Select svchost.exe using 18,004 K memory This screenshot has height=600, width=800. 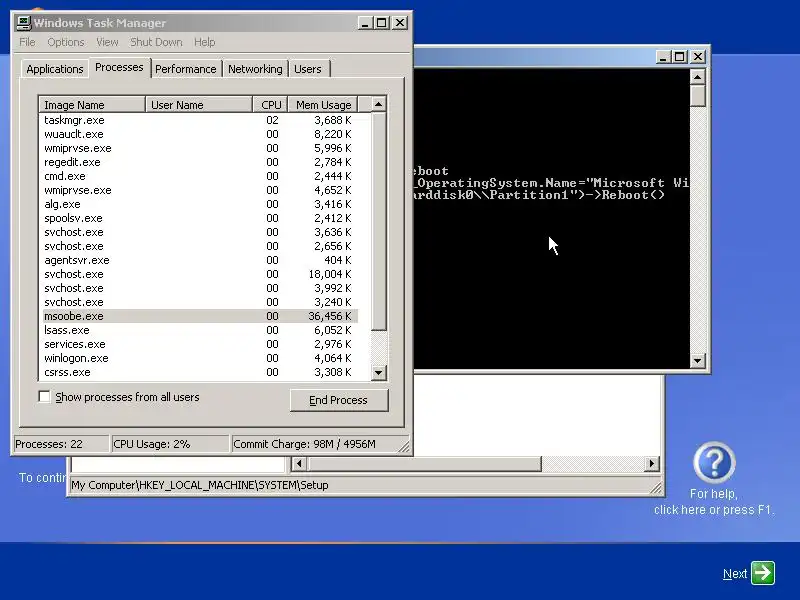200,274
